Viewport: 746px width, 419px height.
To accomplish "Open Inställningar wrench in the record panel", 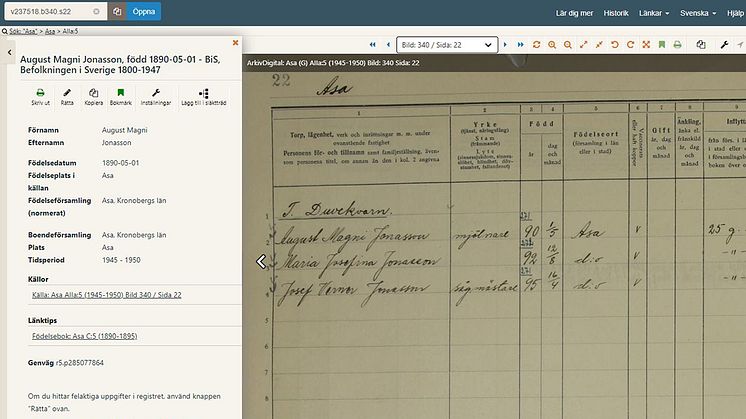I will click(x=154, y=93).
